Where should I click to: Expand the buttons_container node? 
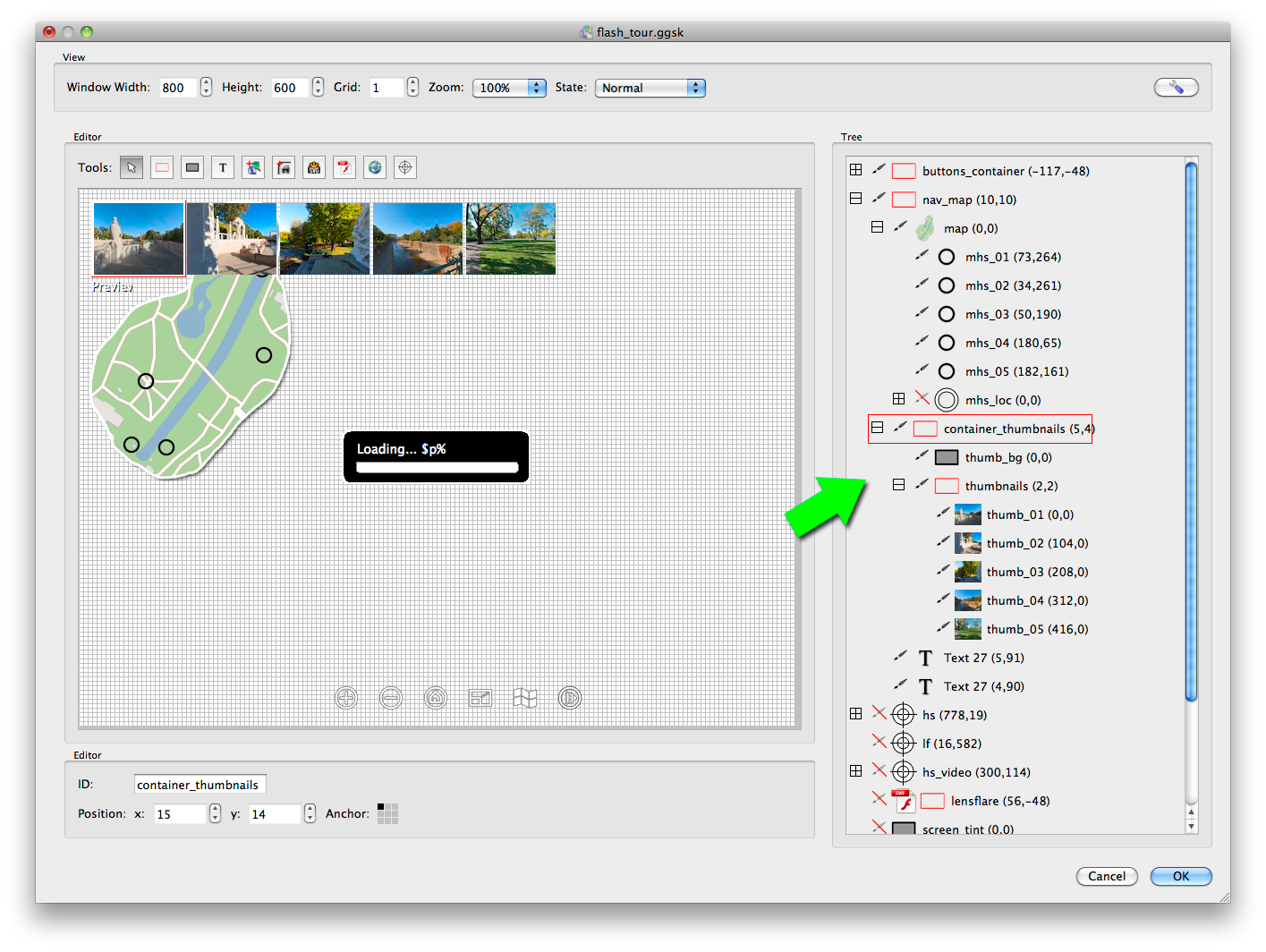click(855, 170)
